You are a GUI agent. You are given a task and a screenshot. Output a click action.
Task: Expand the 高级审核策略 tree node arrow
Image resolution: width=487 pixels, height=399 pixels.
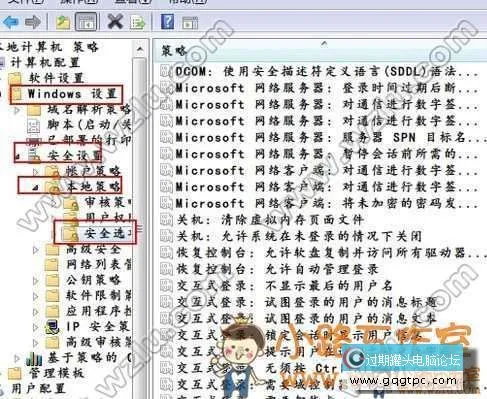36,343
